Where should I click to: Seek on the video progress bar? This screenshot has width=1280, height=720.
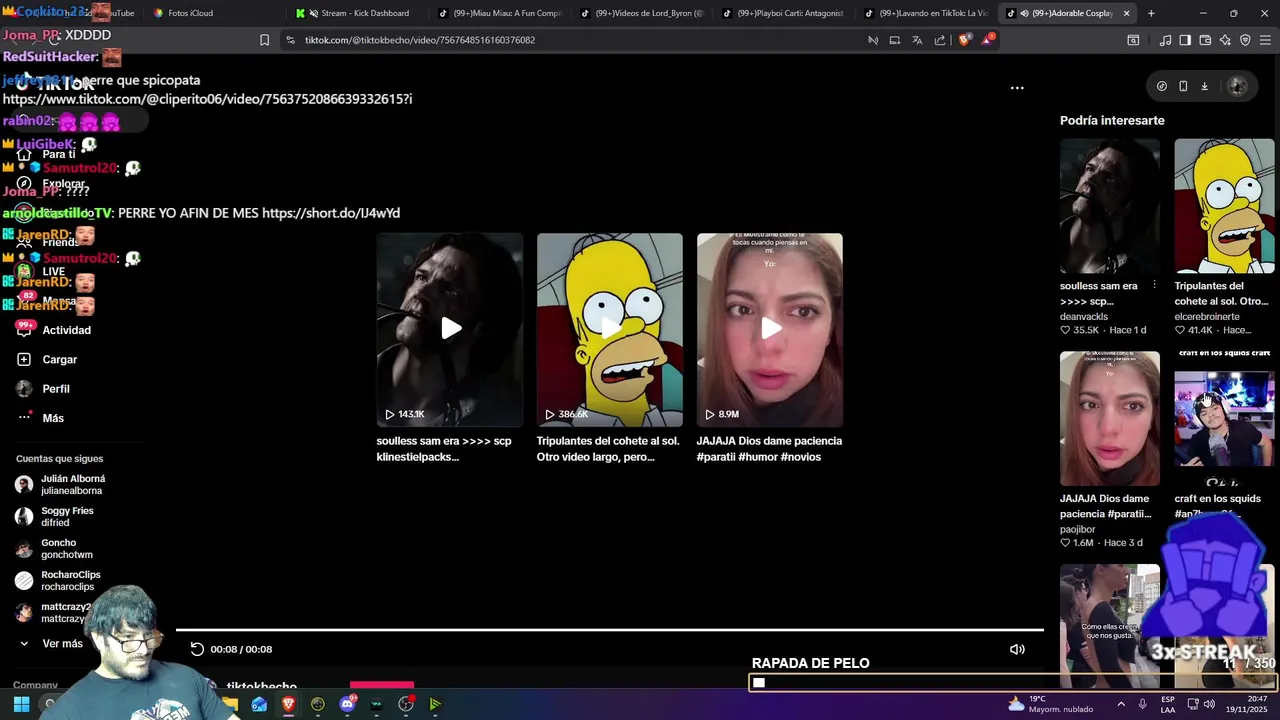tap(610, 630)
